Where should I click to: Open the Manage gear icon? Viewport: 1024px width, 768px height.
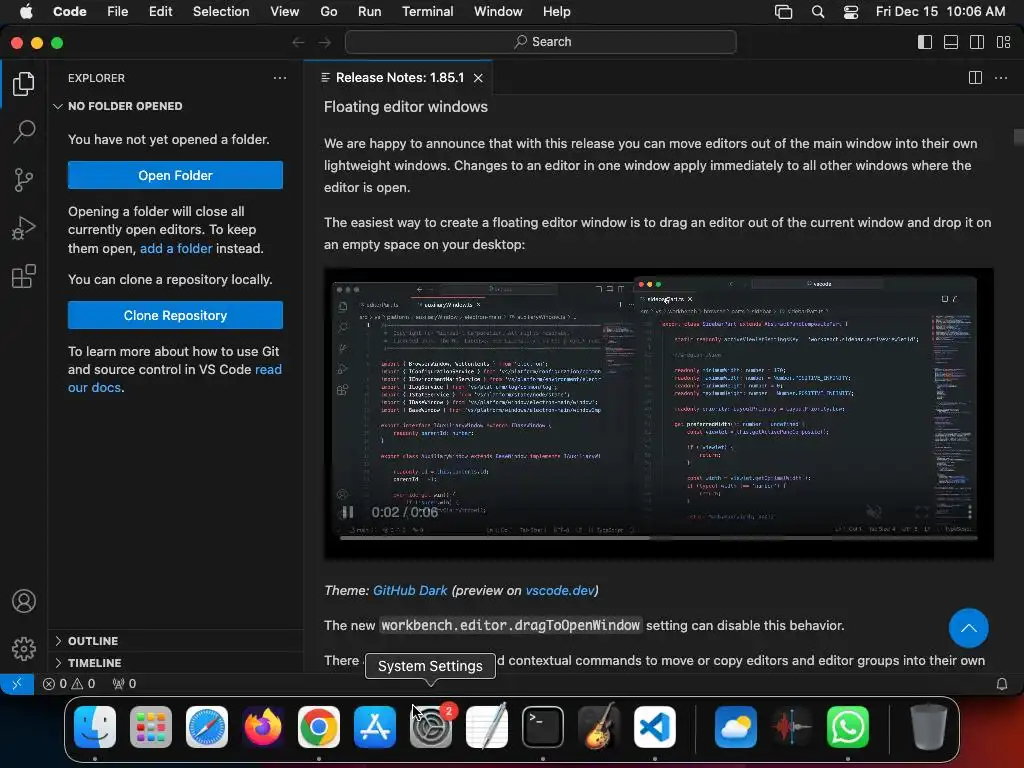tap(24, 648)
